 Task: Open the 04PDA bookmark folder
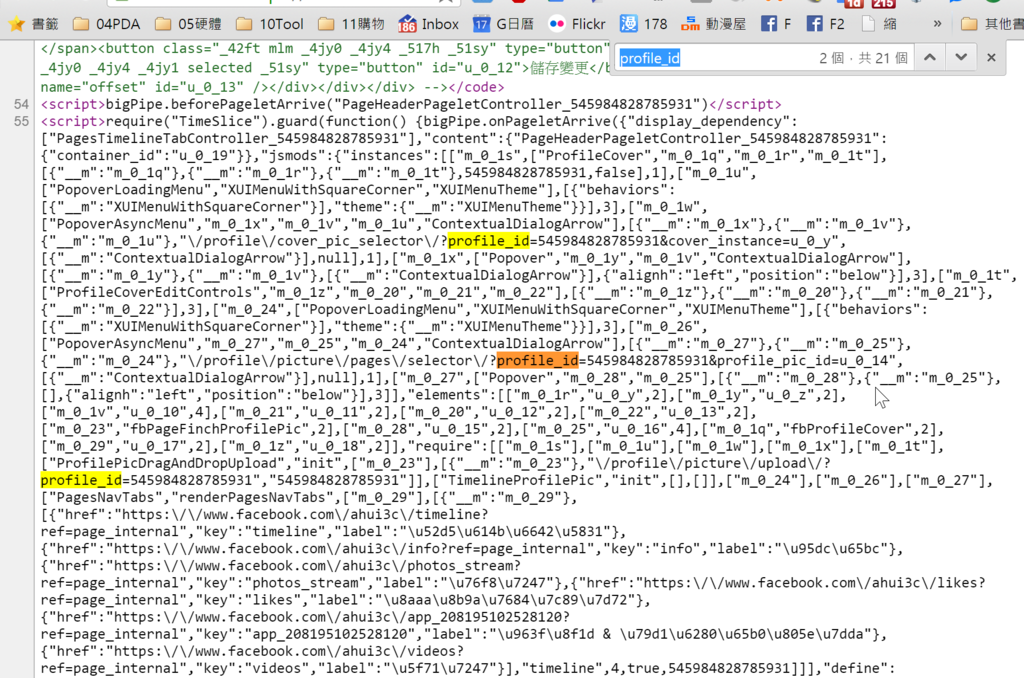(x=106, y=24)
